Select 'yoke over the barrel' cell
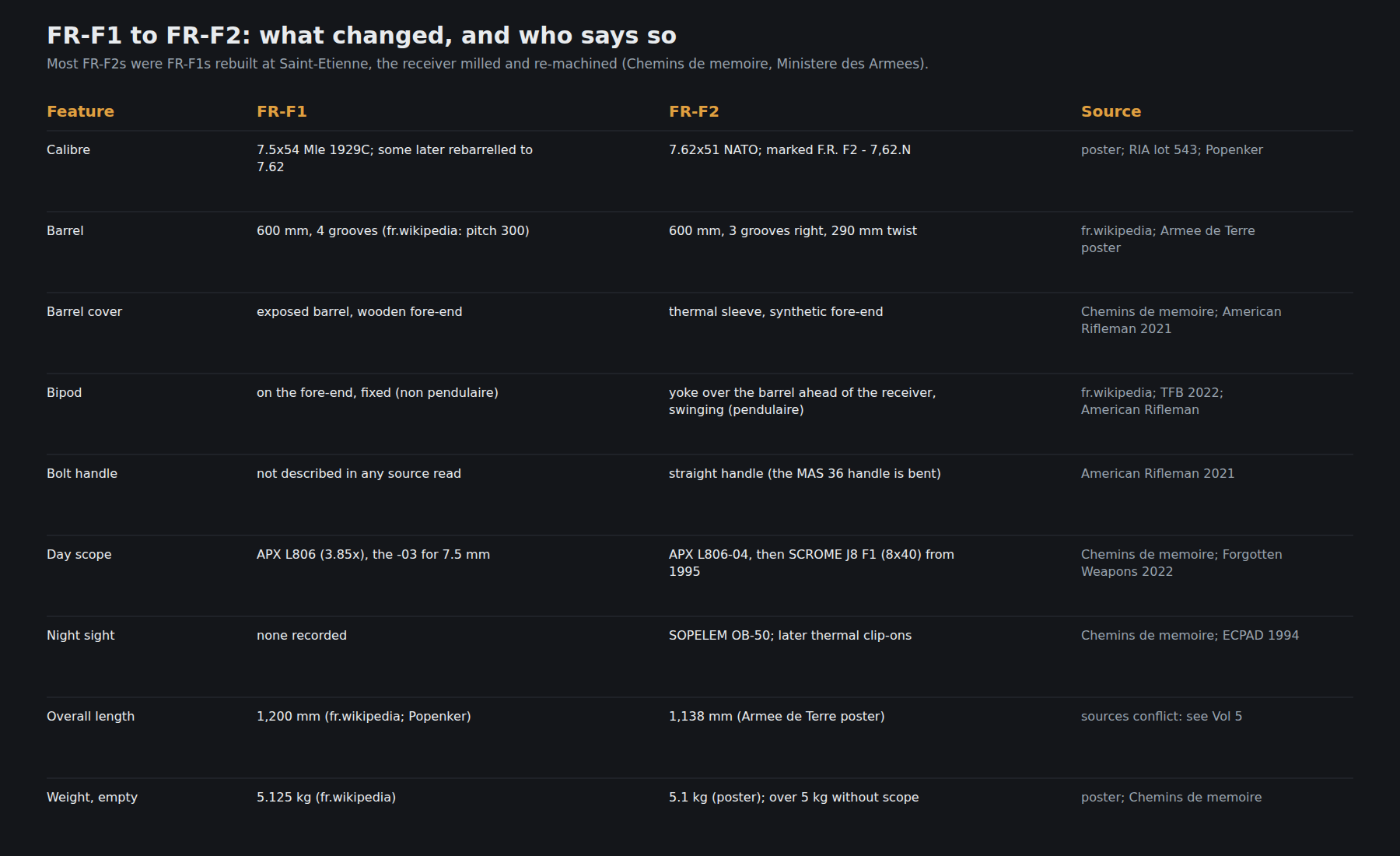Image resolution: width=1400 pixels, height=856 pixels. point(802,401)
